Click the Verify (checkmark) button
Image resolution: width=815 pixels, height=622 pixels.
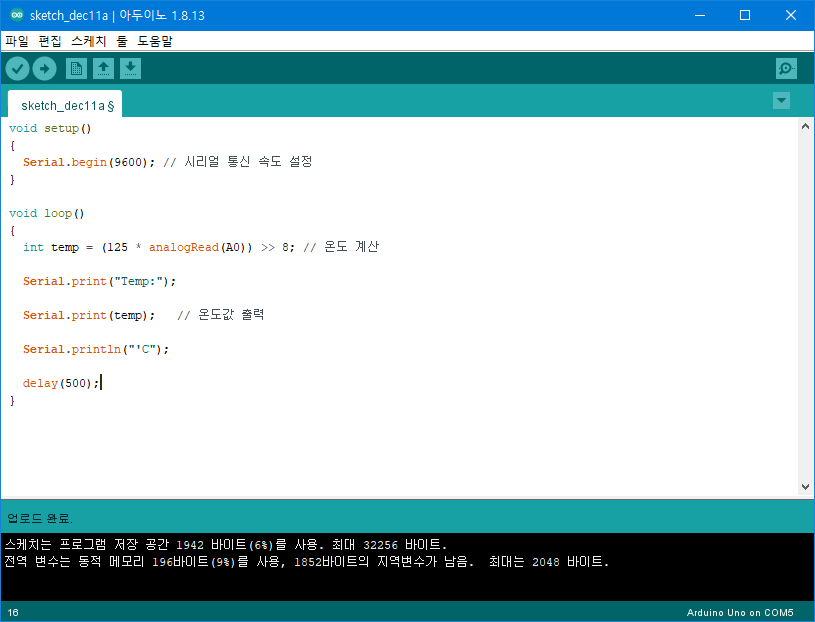click(17, 69)
